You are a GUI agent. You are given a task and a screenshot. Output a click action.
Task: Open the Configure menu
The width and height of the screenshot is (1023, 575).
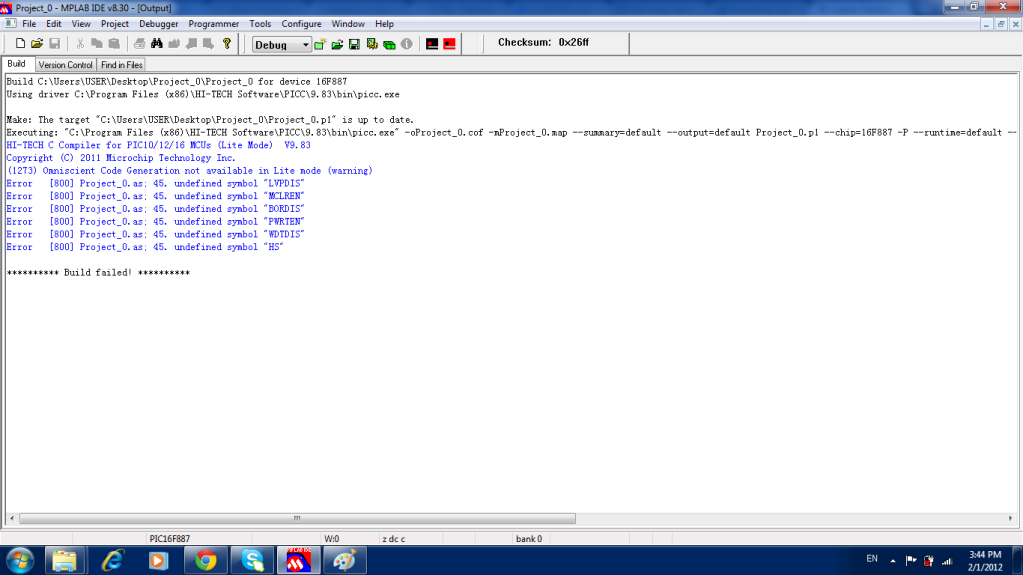pos(301,23)
